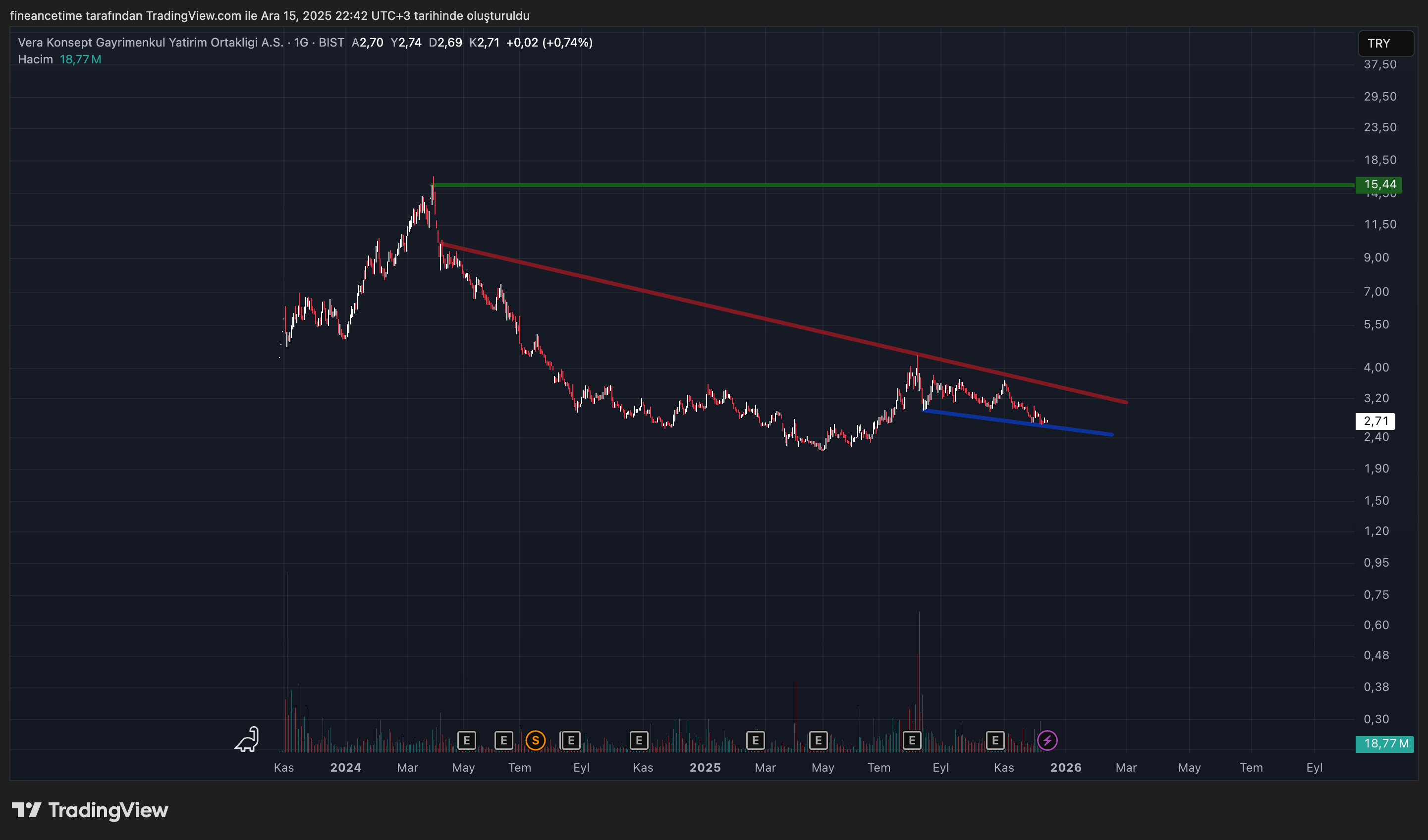Open the E marker right of Kas 2024
This screenshot has height=840, width=1428.
click(x=639, y=740)
